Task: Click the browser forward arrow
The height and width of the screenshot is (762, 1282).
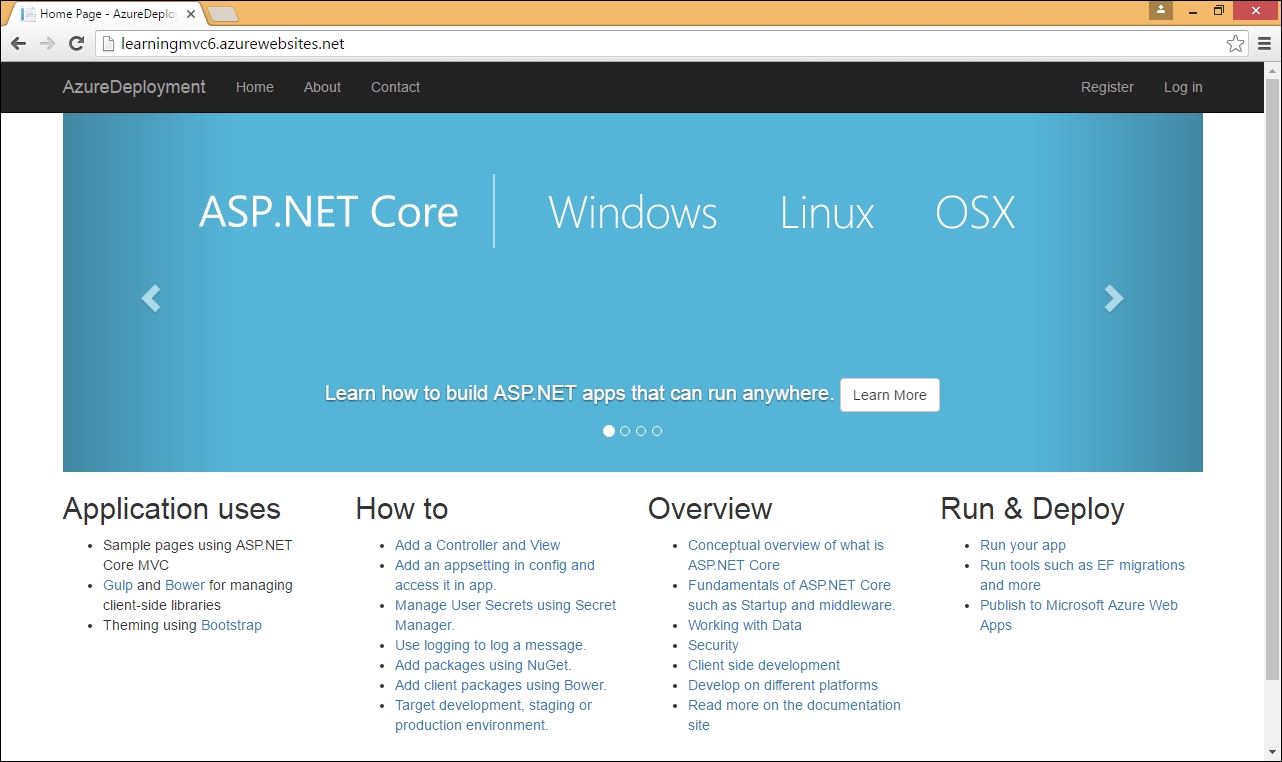Action: pos(47,44)
